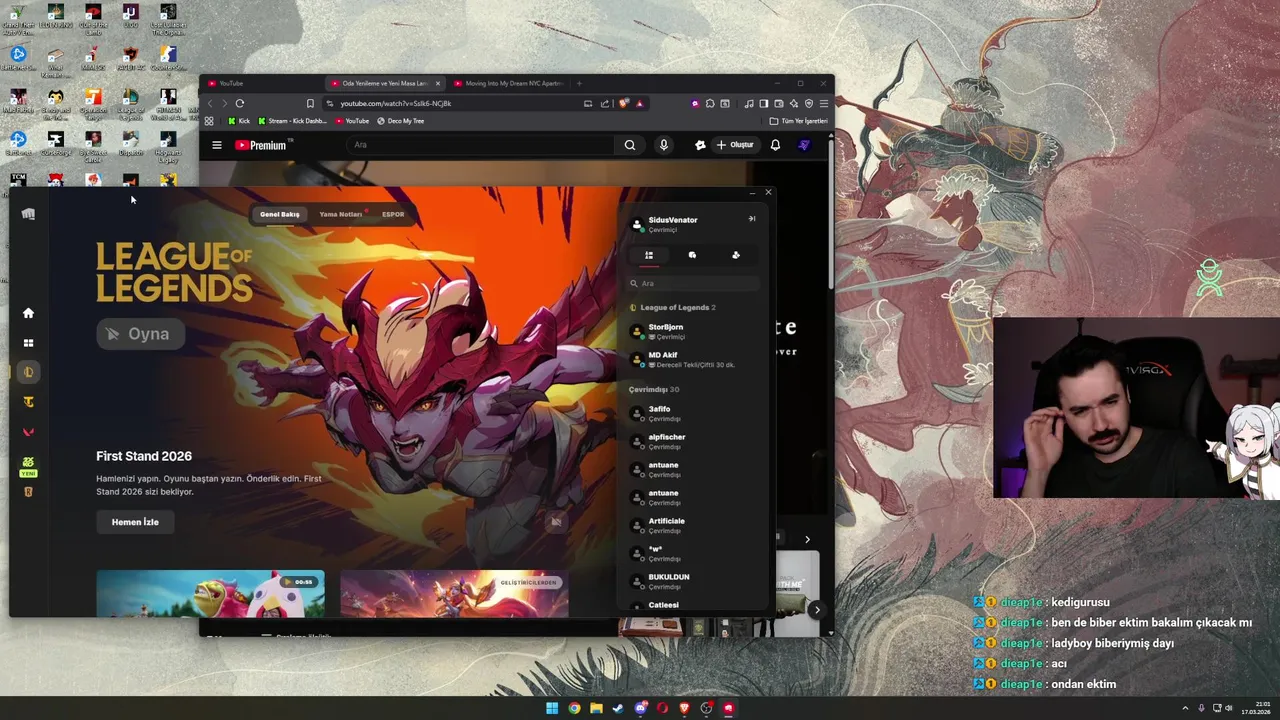Select friend StorBjorn in the list
1280x720 pixels.
point(694,332)
